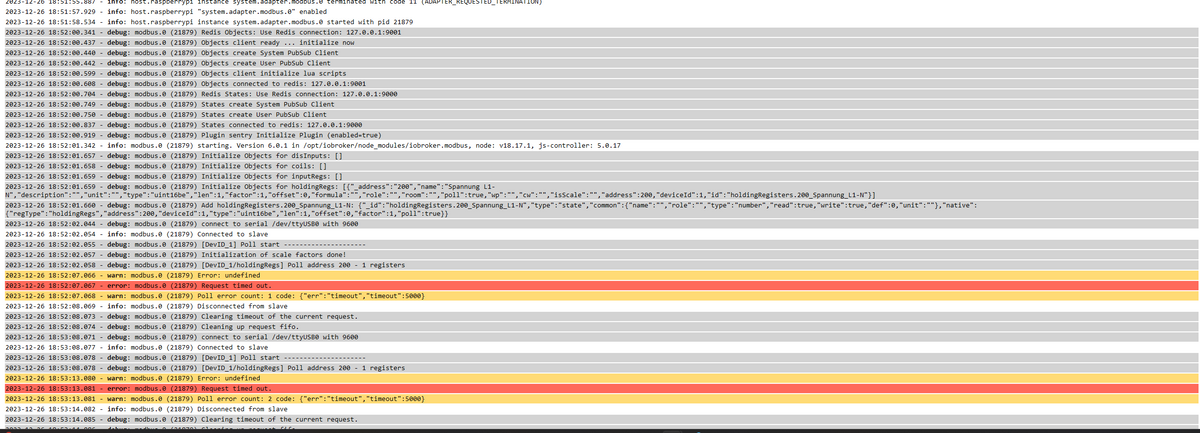Click the 'Objects client initialize lua scripts' line
1200x433 pixels.
(600, 72)
